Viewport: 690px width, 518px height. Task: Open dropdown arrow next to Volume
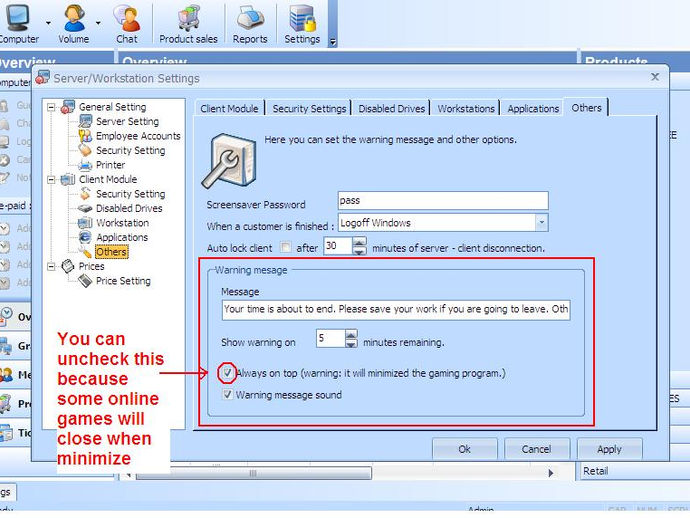[x=98, y=23]
